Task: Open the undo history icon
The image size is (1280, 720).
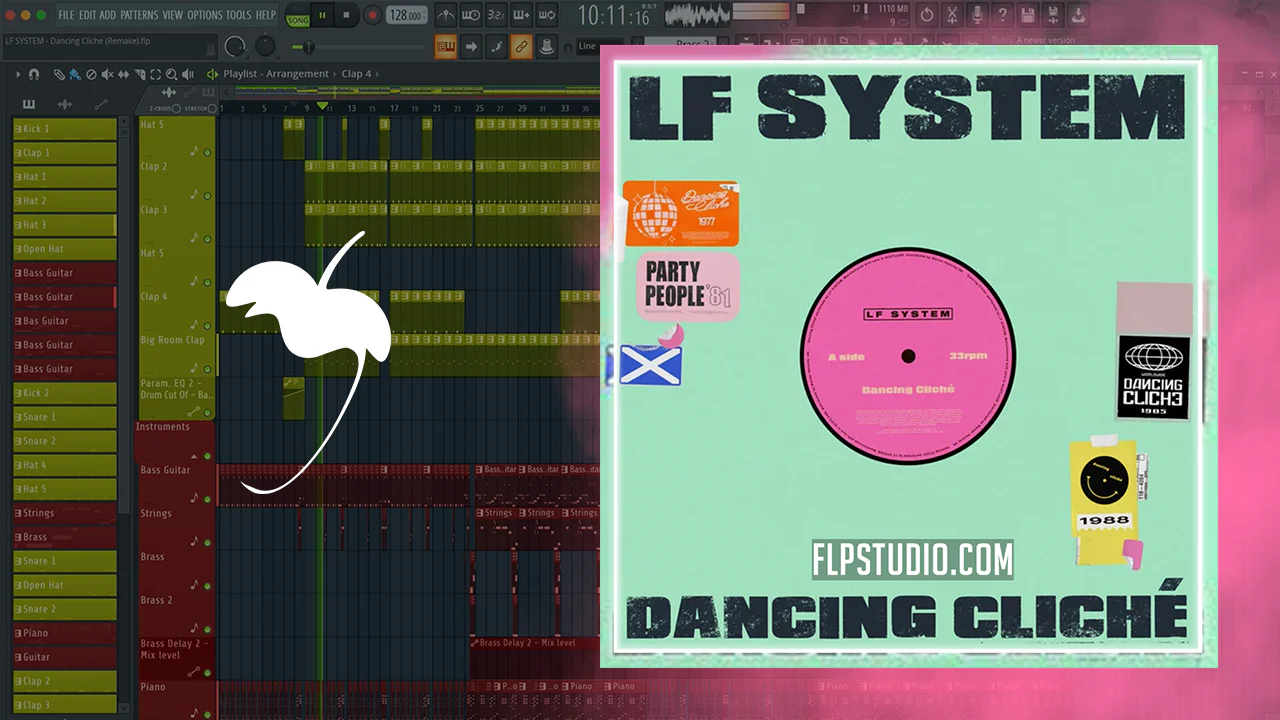Action: point(927,15)
